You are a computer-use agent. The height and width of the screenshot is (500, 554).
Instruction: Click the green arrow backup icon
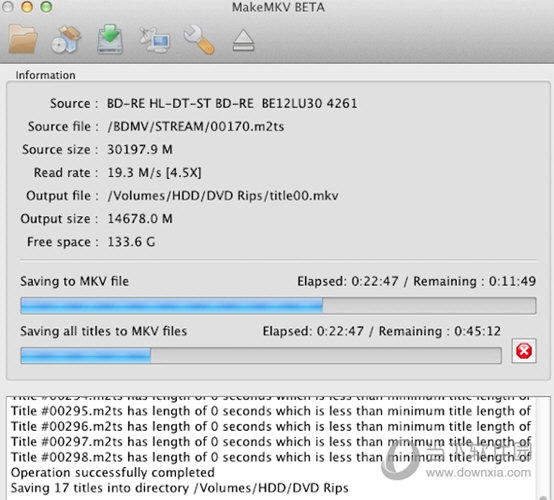tap(110, 39)
